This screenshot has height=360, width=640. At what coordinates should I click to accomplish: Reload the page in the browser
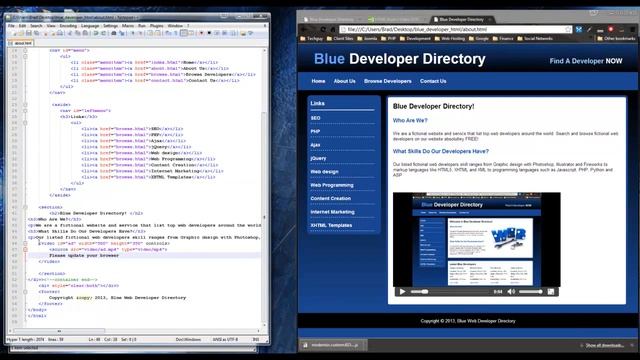coord(323,29)
